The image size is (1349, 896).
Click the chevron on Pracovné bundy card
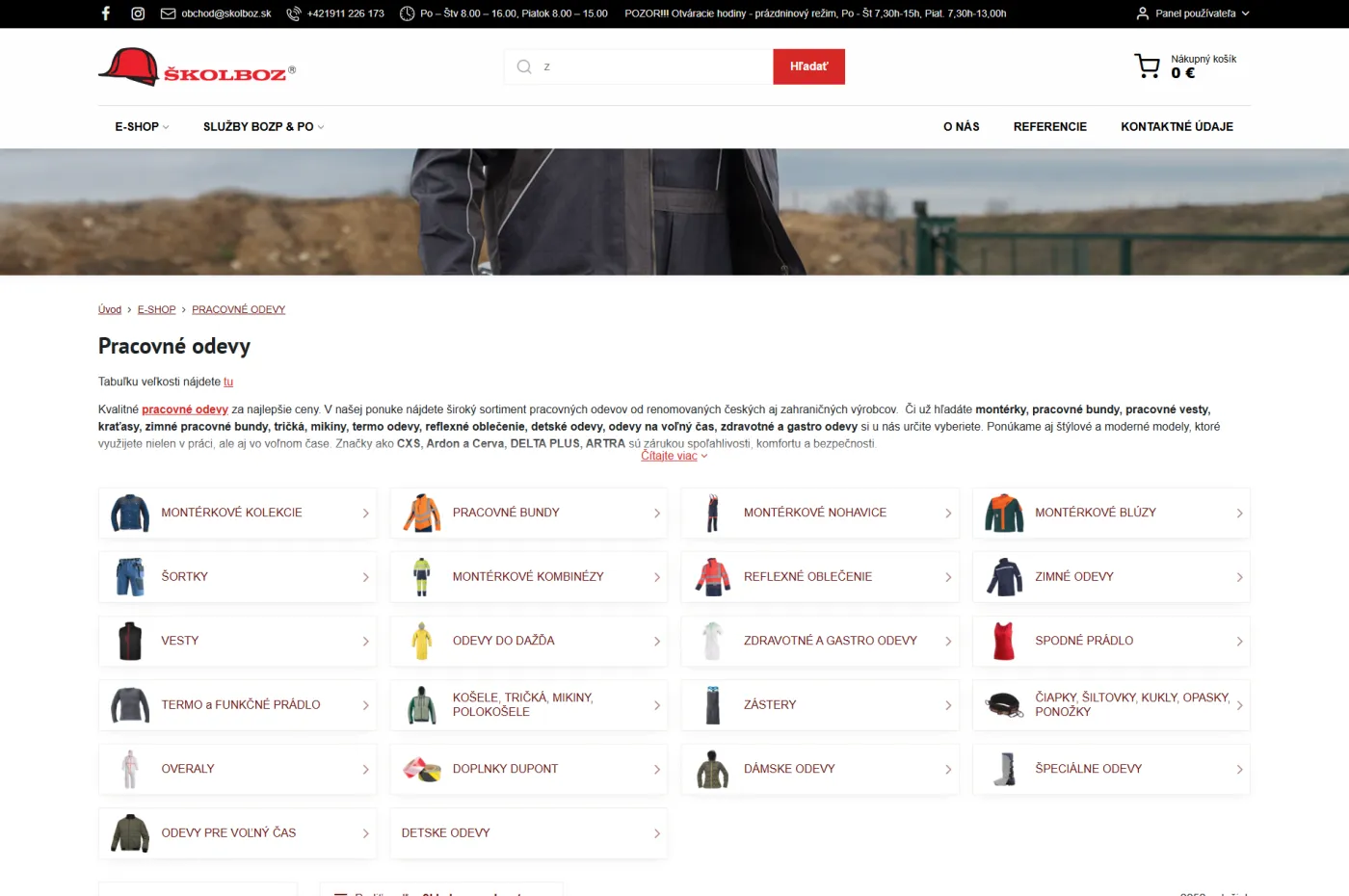tap(657, 514)
